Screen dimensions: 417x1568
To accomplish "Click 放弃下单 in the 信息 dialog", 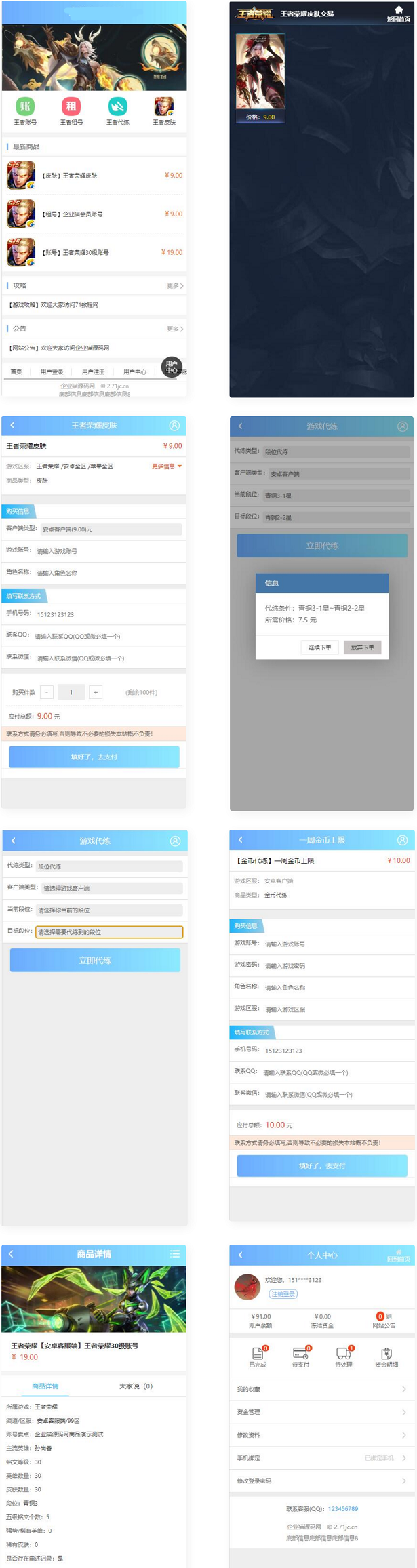I will click(x=363, y=647).
